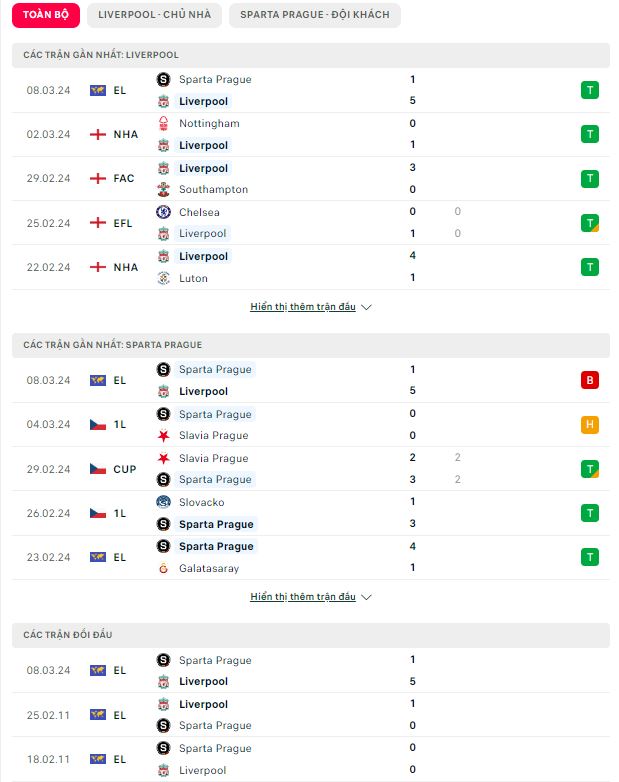Click the Slovacko club crest icon

pyautogui.click(x=163, y=502)
